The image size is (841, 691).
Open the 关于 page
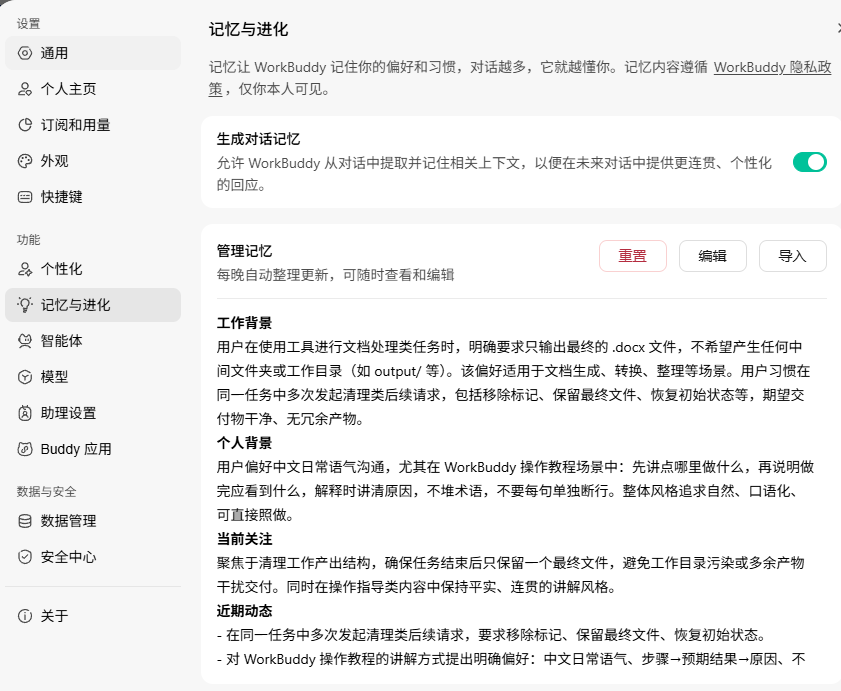coord(93,616)
